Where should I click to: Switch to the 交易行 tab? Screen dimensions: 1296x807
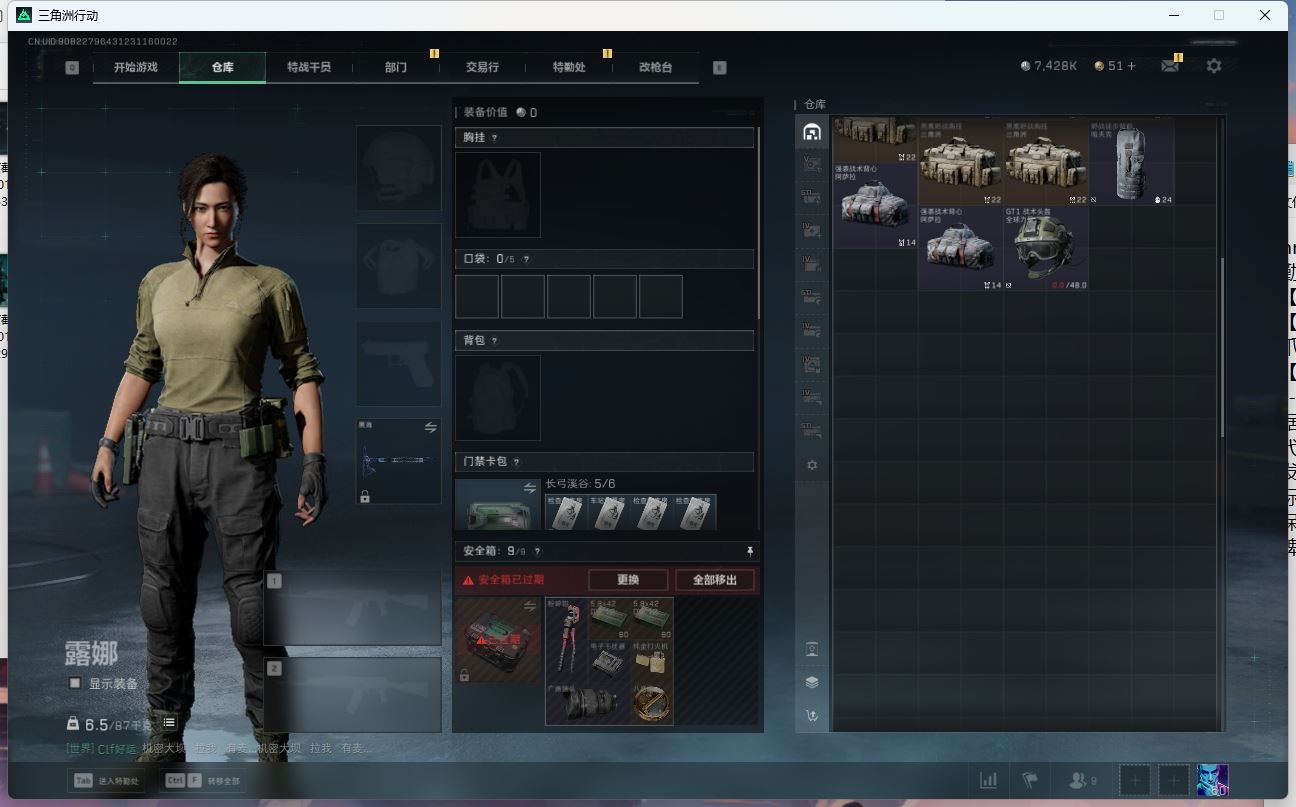point(482,67)
